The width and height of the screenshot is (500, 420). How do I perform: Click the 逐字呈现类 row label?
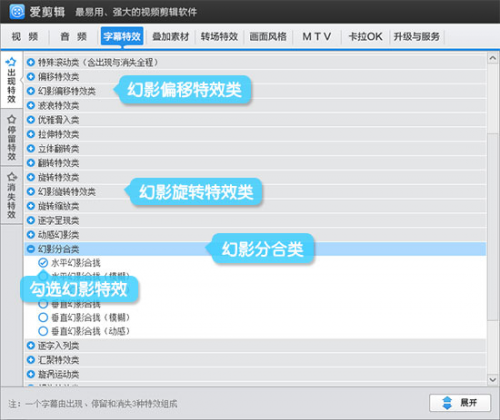[x=58, y=220]
